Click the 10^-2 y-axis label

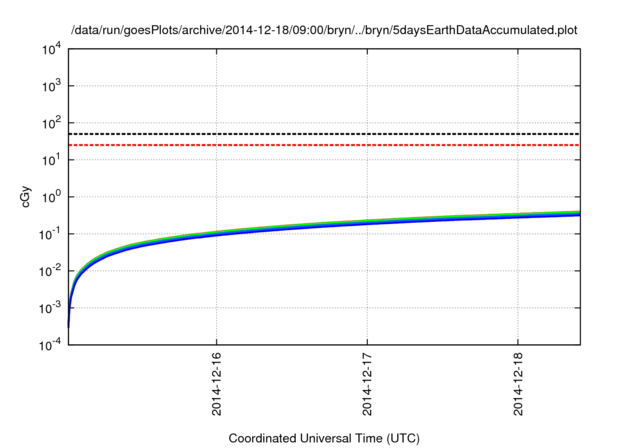[50, 271]
